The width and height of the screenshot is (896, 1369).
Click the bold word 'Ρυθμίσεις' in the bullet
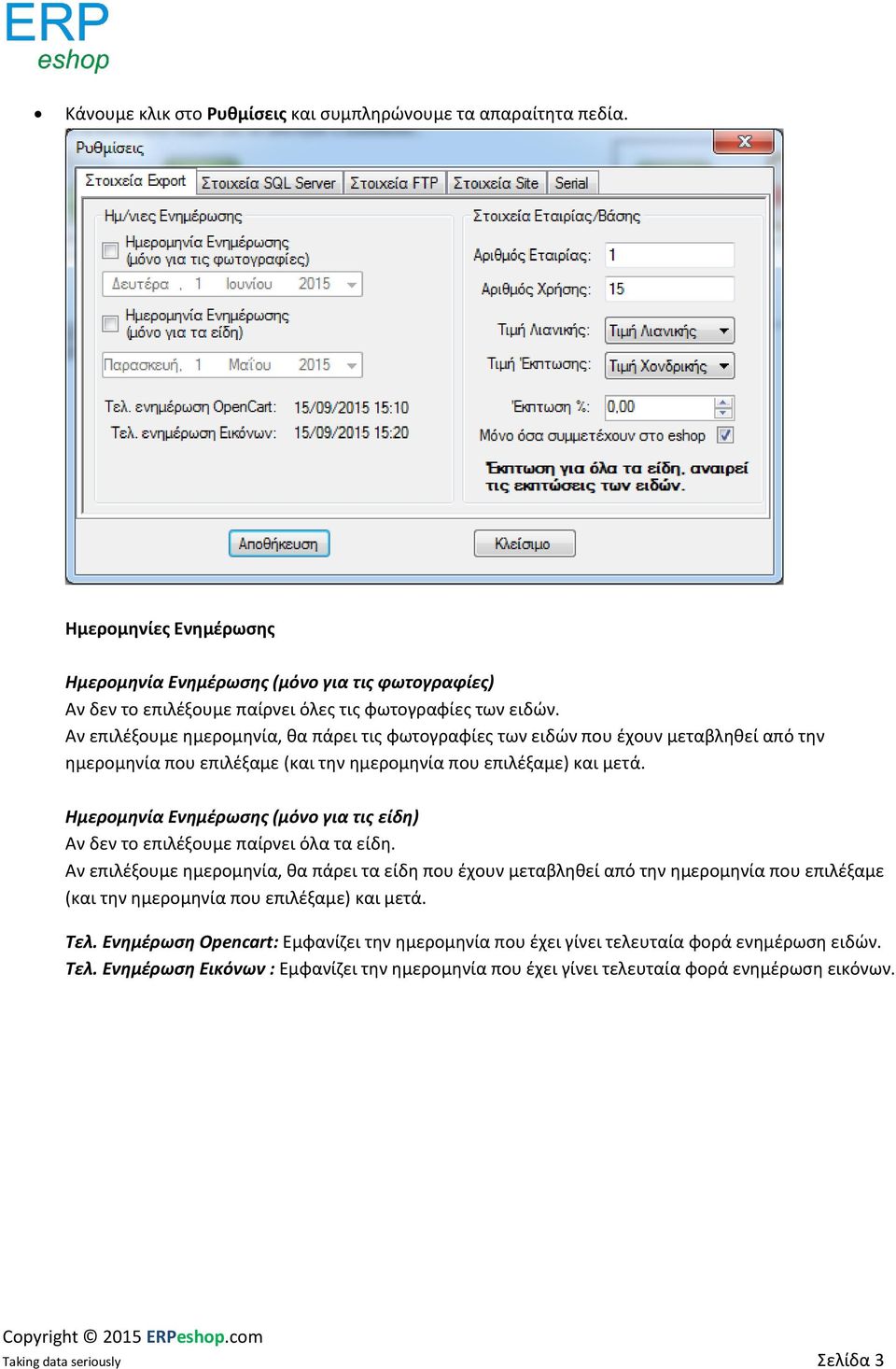click(246, 114)
